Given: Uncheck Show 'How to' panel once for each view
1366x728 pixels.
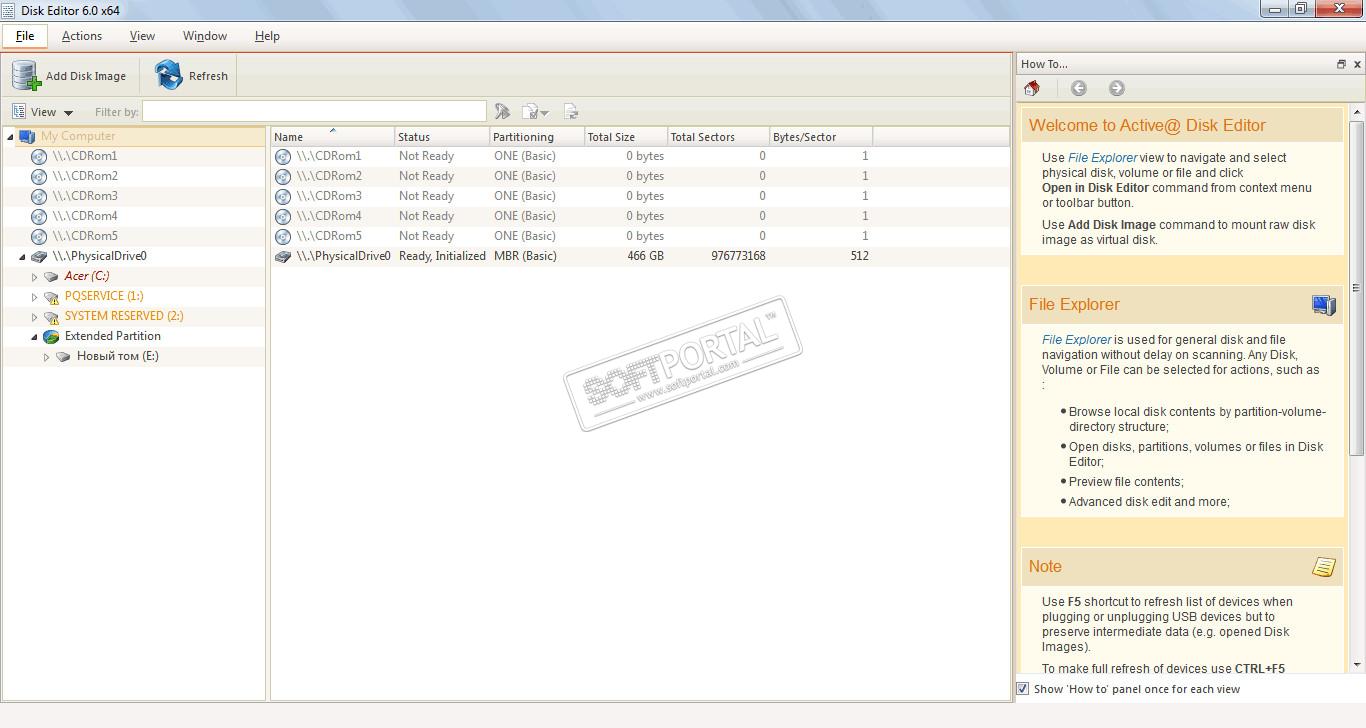Looking at the screenshot, I should pyautogui.click(x=1023, y=689).
